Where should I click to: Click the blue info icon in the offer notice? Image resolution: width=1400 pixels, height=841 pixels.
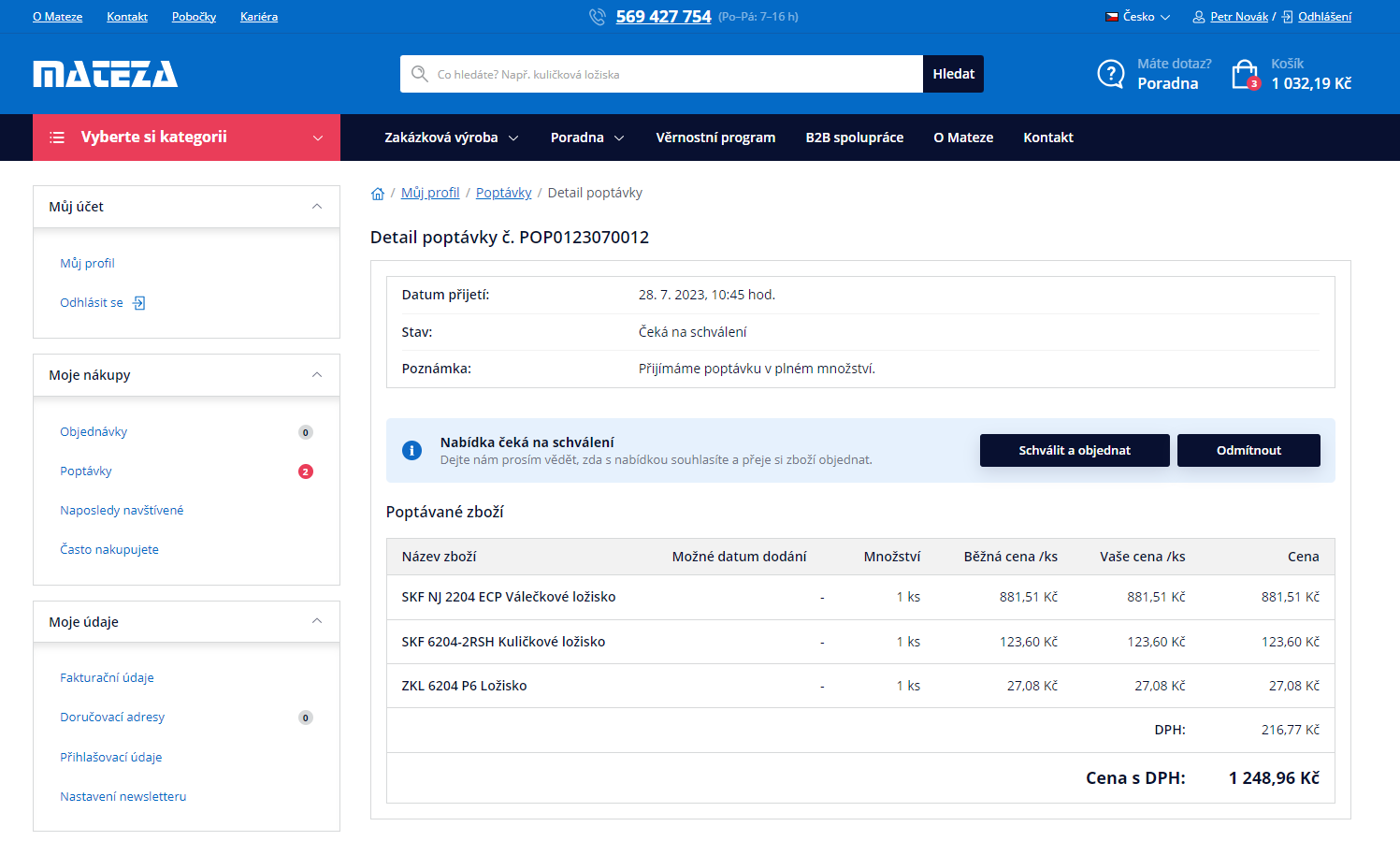click(x=411, y=450)
